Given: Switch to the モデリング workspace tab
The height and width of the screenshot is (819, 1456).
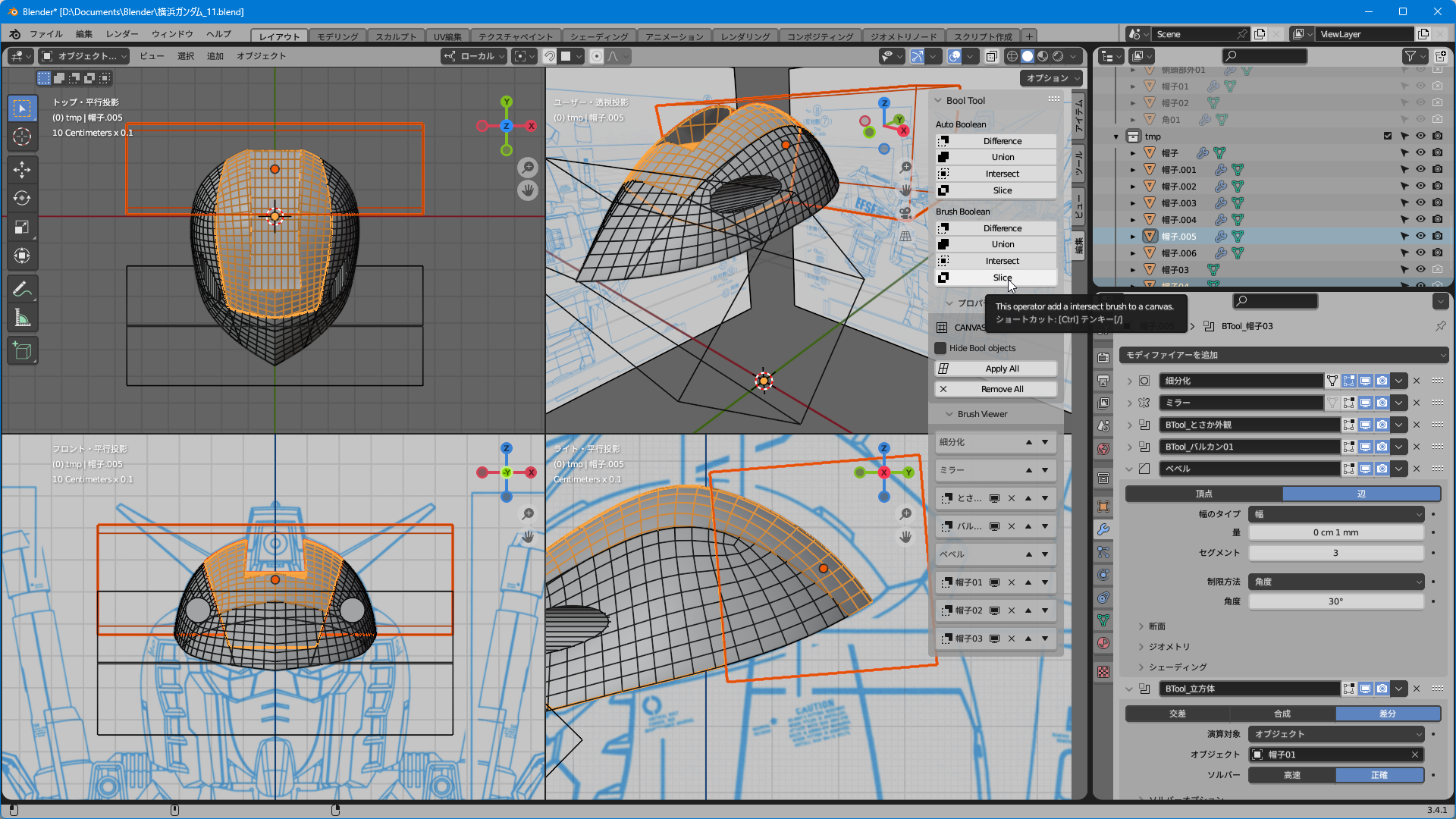Looking at the screenshot, I should point(337,36).
